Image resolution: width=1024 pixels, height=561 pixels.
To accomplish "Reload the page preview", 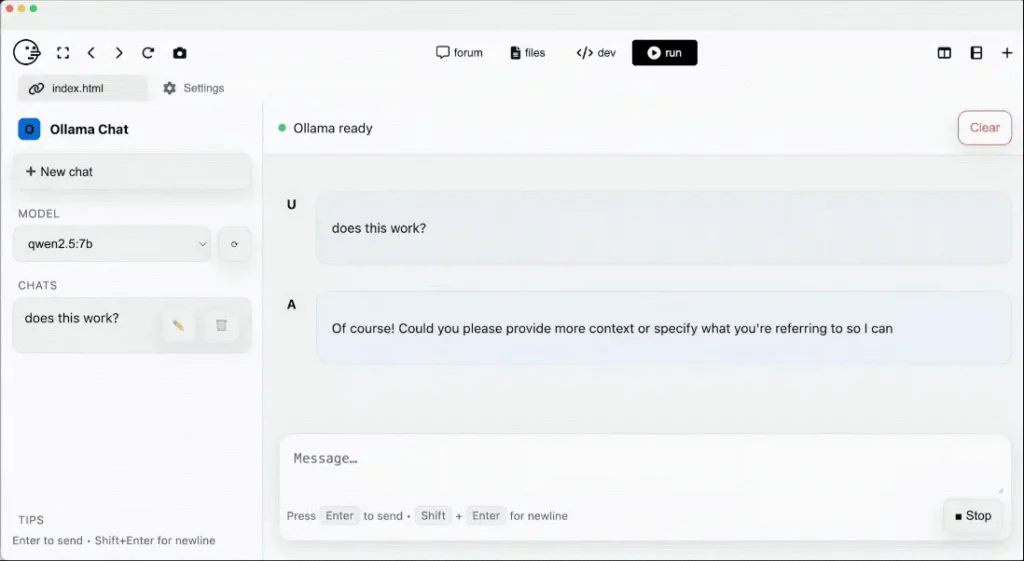I will (148, 53).
